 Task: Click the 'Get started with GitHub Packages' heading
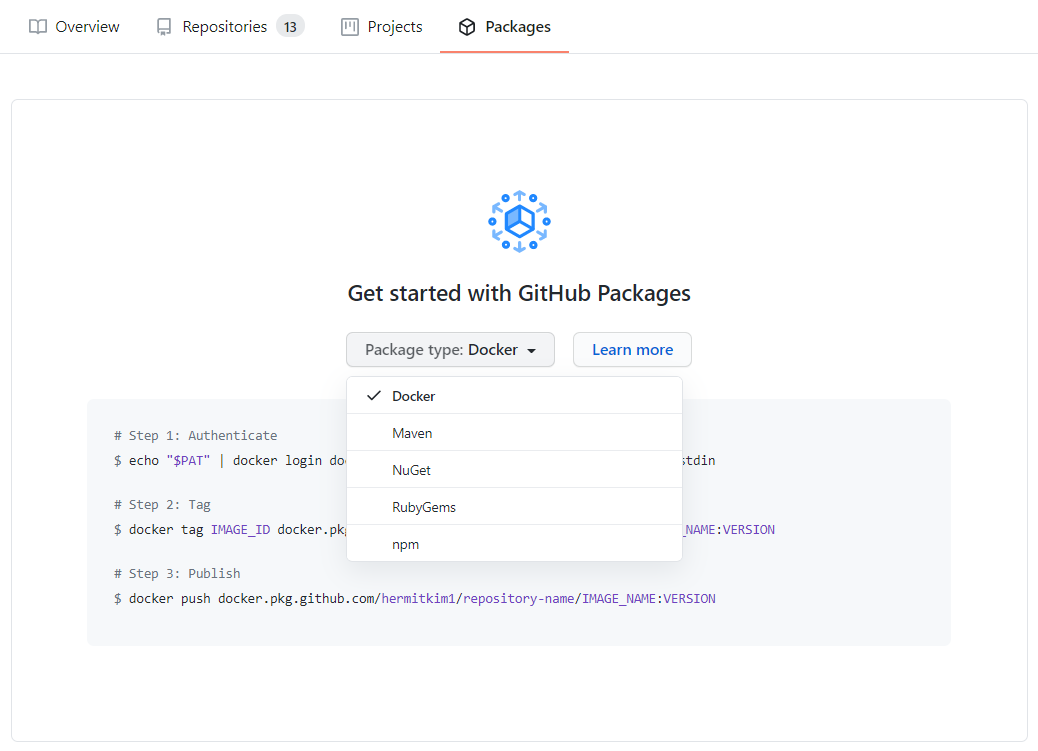(x=519, y=293)
